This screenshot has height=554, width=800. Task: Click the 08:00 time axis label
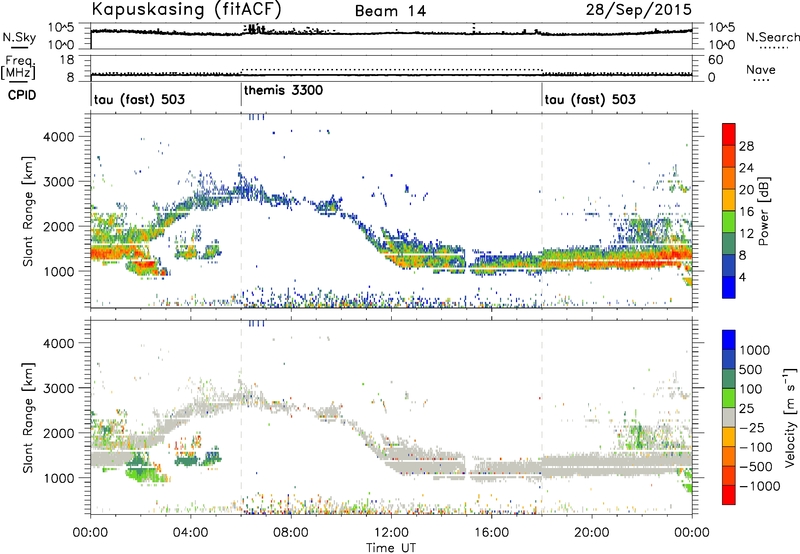pos(291,533)
